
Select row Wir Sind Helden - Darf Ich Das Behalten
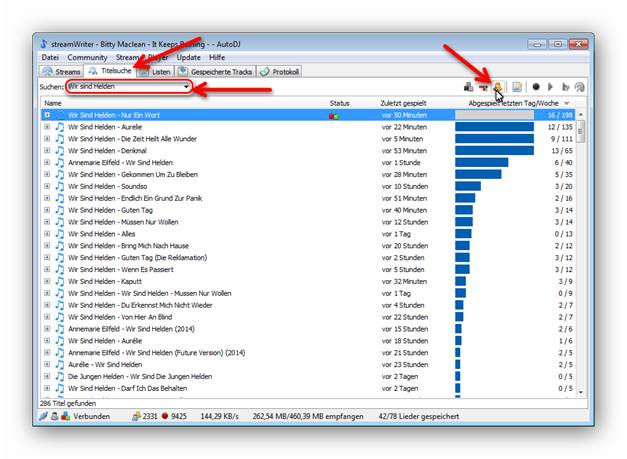pyautogui.click(x=308, y=388)
